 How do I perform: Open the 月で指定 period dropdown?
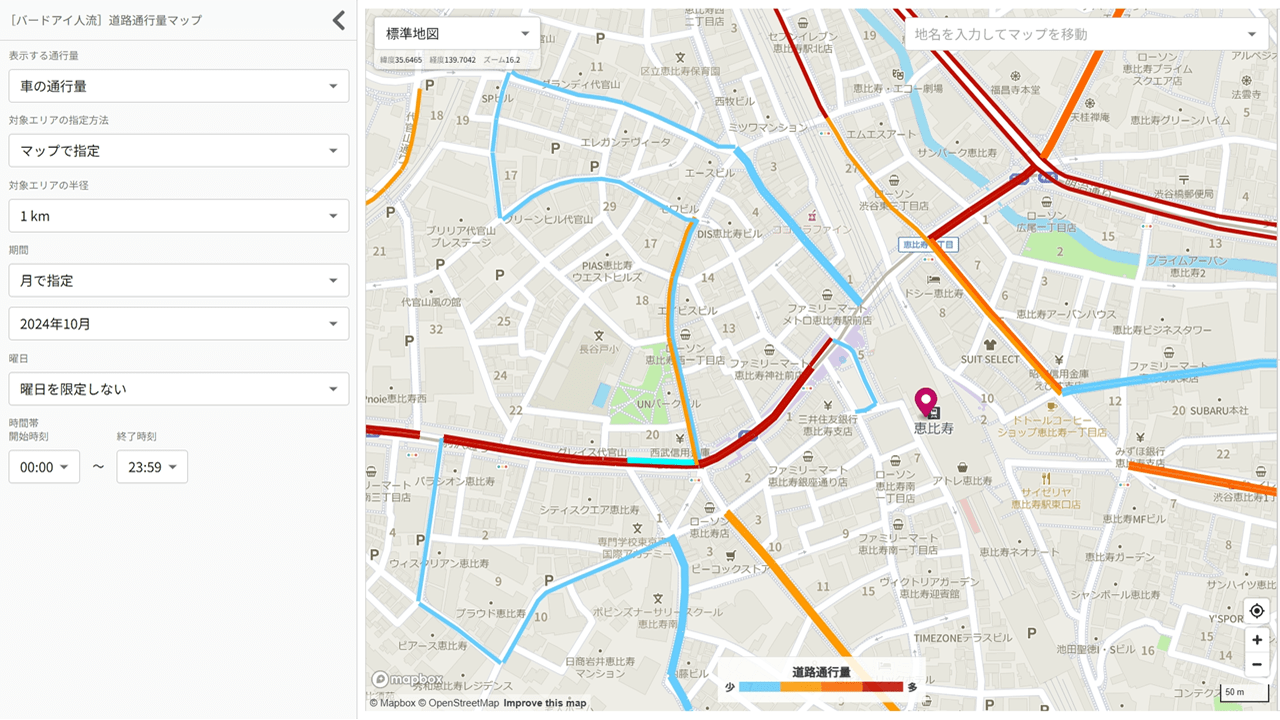coord(179,281)
